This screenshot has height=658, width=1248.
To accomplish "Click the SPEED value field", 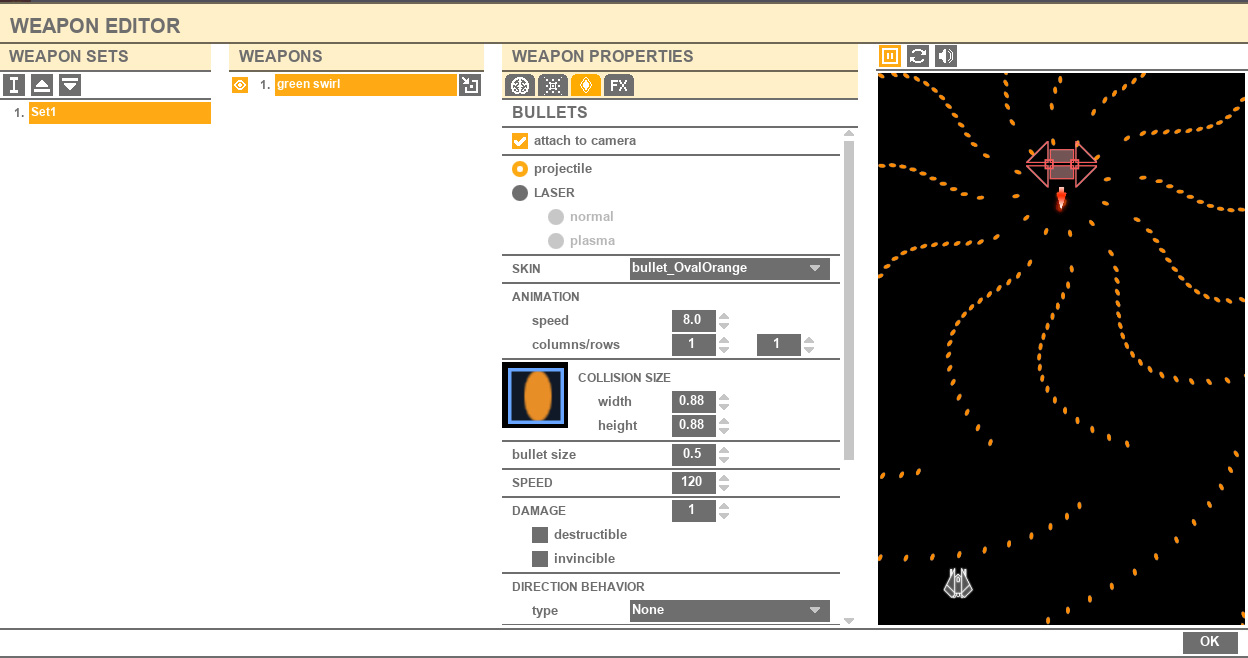I will click(693, 482).
